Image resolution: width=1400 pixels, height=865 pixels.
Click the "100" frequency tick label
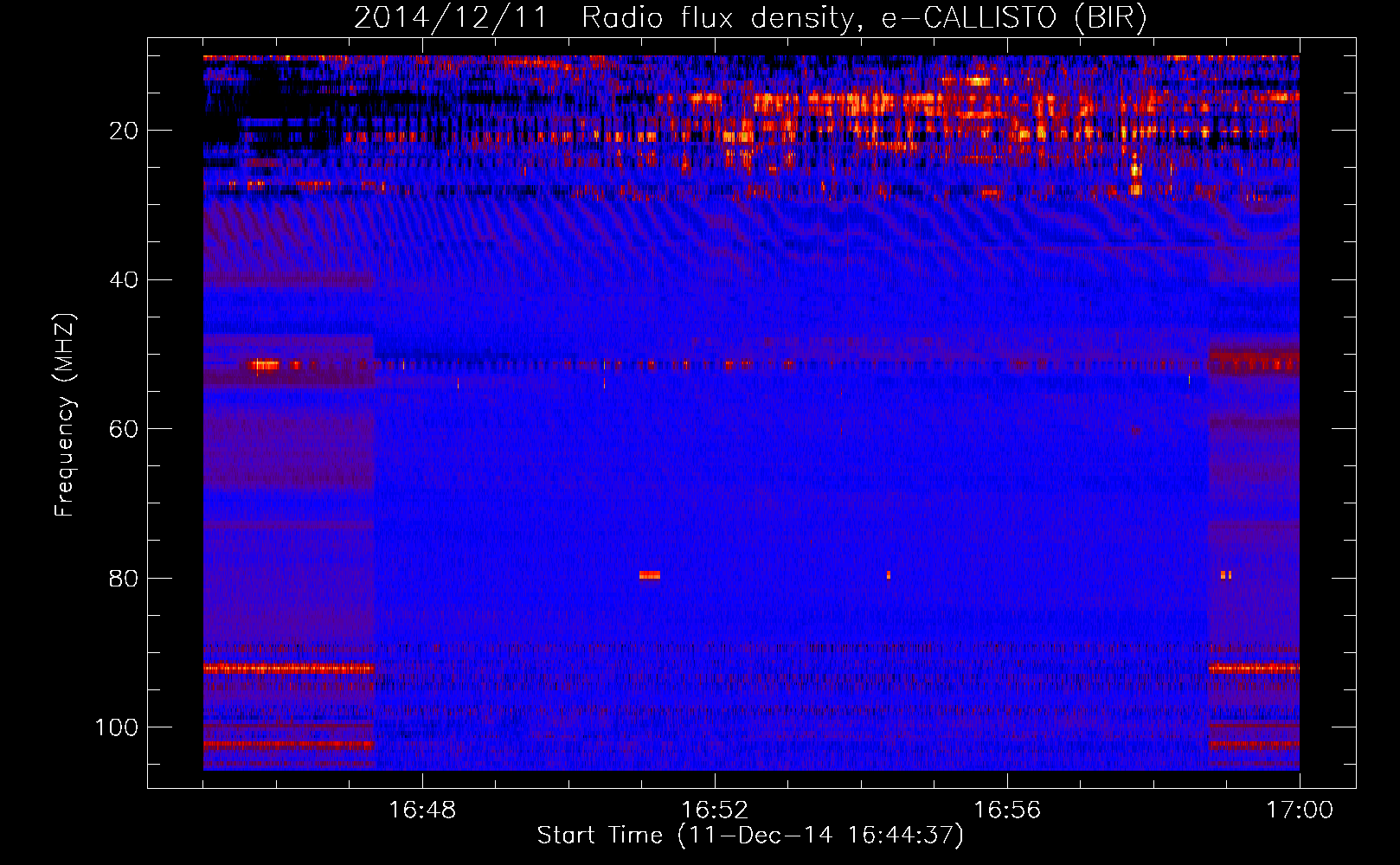pyautogui.click(x=117, y=727)
